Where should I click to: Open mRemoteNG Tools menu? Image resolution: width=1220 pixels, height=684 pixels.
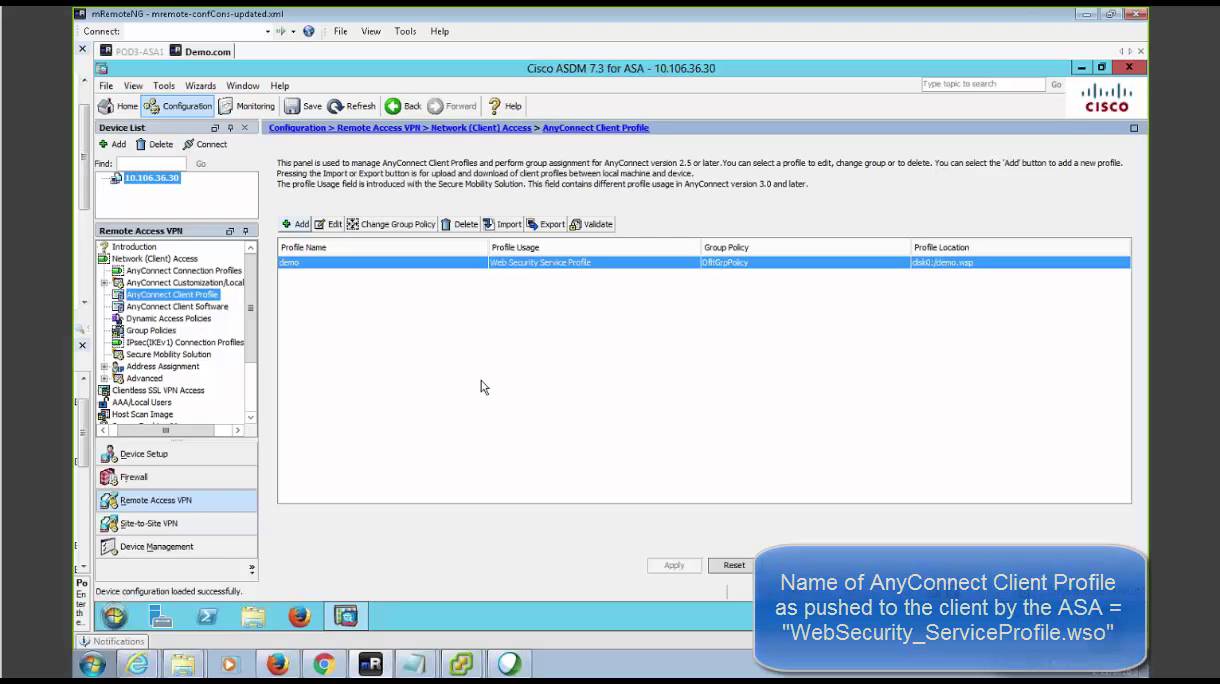point(405,31)
